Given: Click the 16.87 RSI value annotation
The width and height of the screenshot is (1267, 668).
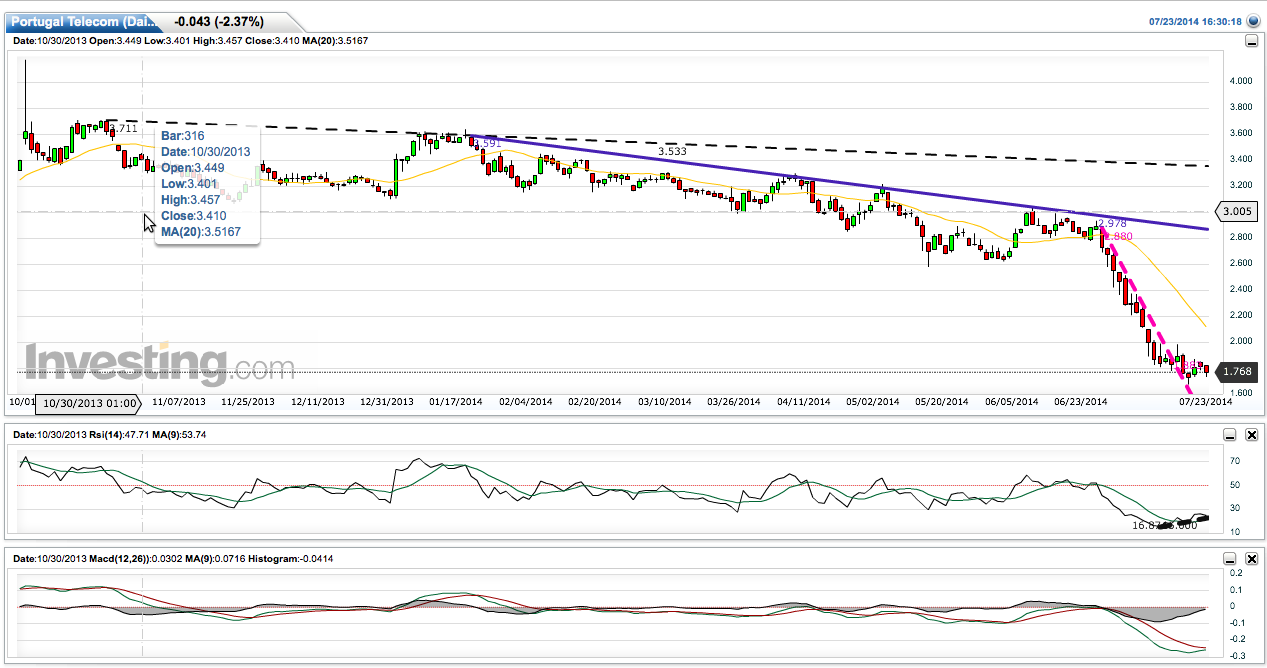Looking at the screenshot, I should 1145,525.
